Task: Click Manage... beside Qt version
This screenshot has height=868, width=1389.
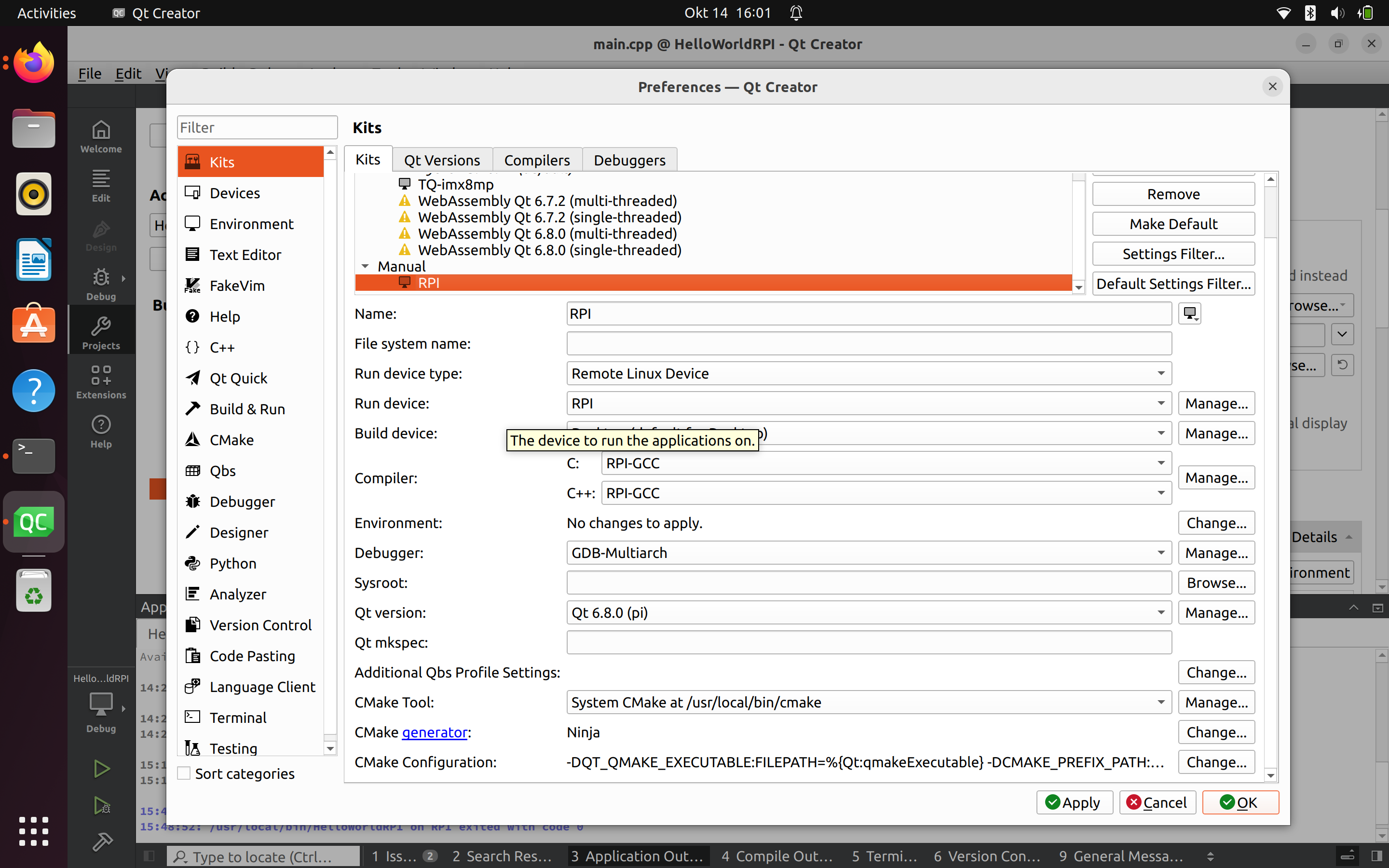Action: point(1216,612)
